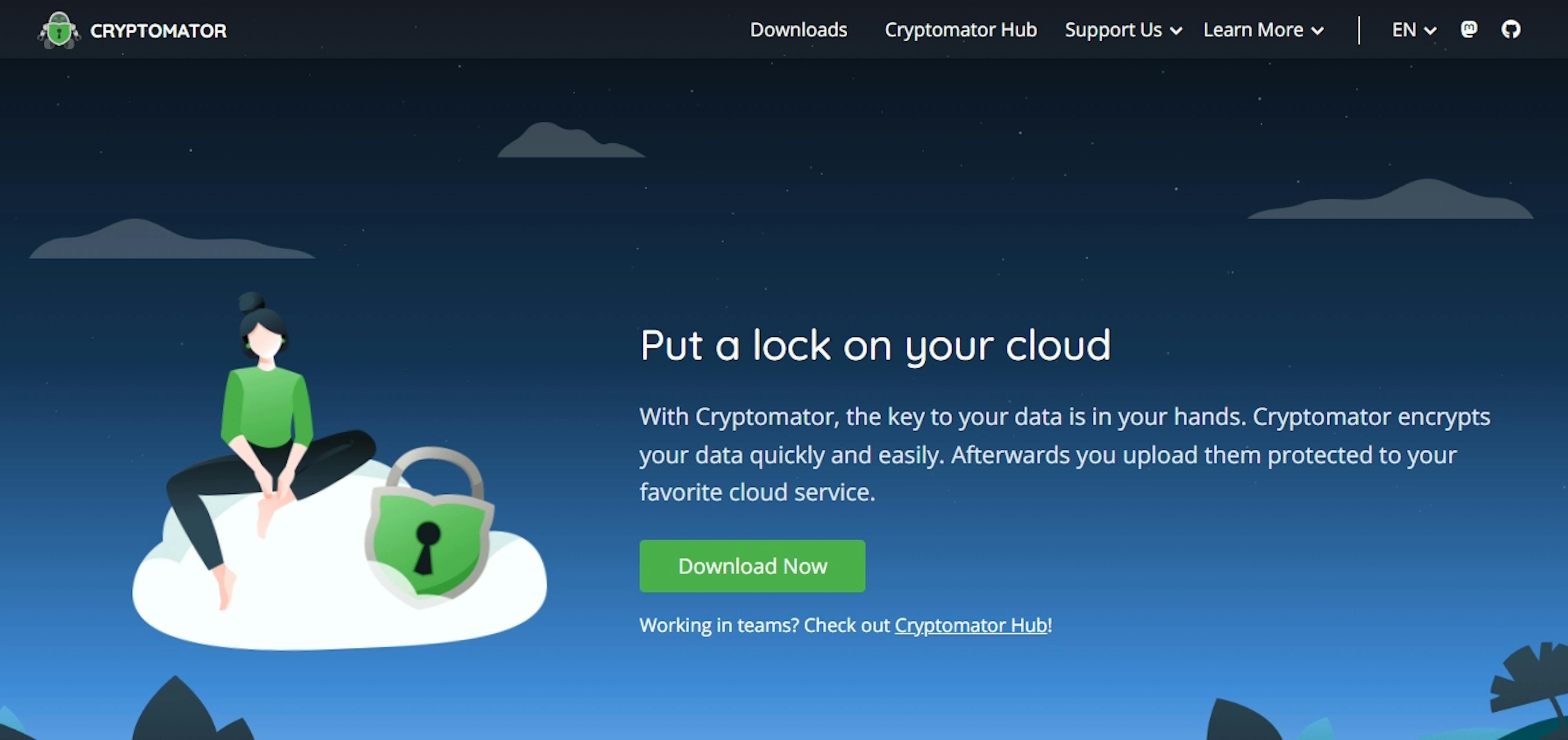Image resolution: width=1568 pixels, height=740 pixels.
Task: Click the 'Working in teams? Check out' text
Action: pos(764,625)
